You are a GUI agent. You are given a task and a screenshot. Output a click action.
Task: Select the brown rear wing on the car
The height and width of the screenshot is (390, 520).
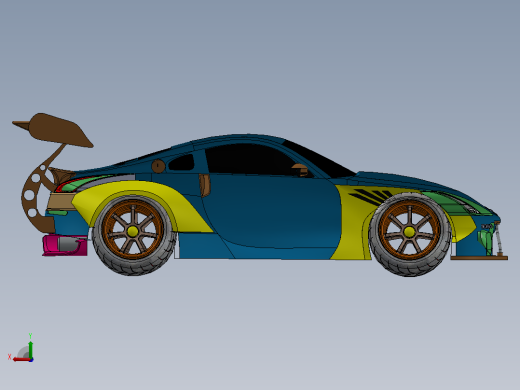(x=57, y=131)
